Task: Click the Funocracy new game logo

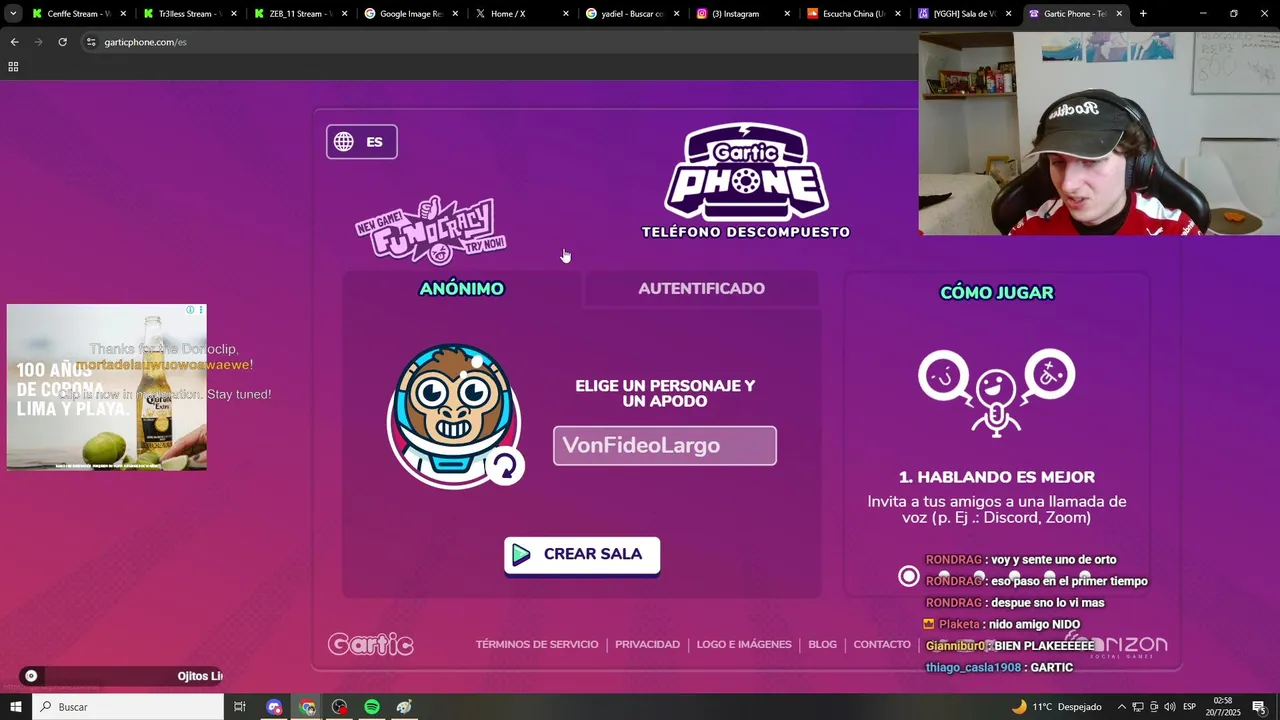Action: coord(431,230)
